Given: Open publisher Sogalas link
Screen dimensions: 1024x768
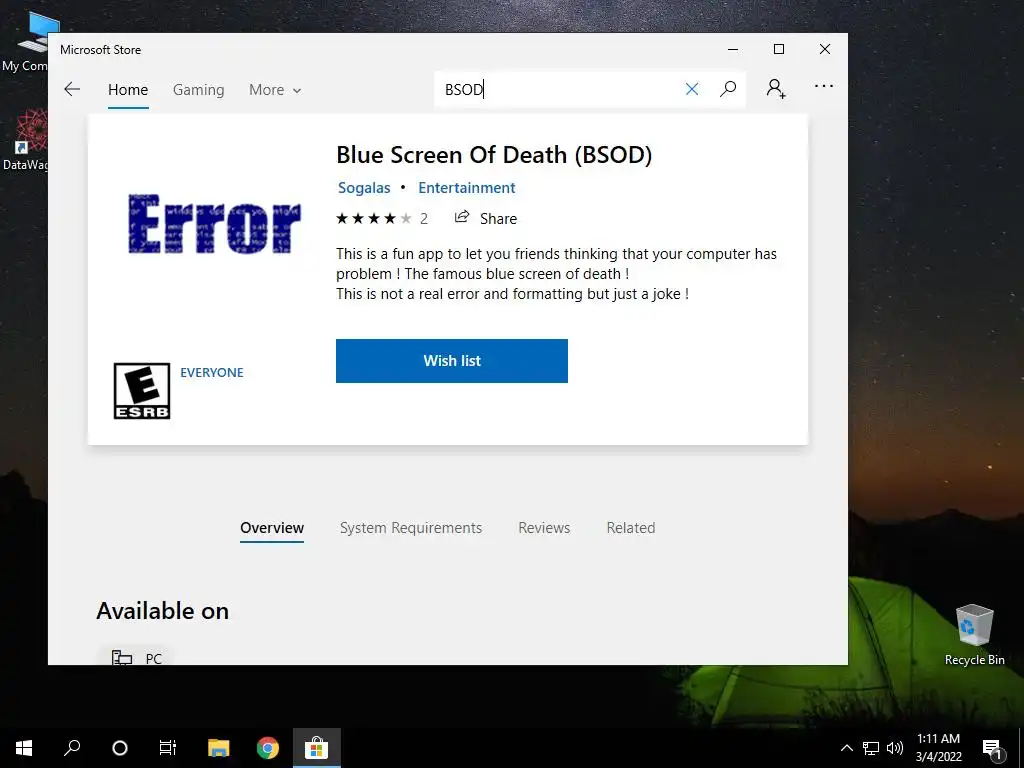Looking at the screenshot, I should [364, 188].
